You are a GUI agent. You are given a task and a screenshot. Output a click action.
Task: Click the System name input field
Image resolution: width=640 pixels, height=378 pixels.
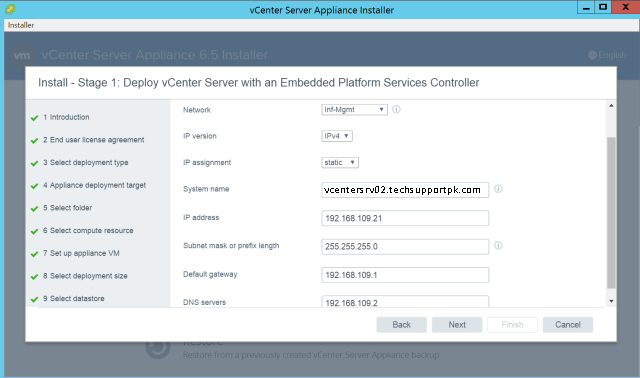coord(405,190)
